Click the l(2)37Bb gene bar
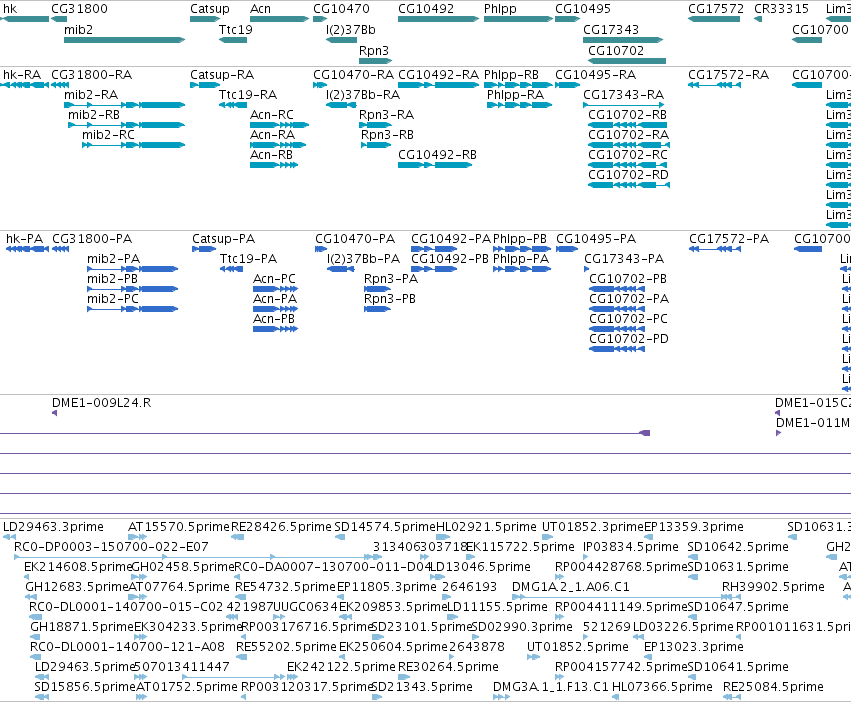Image resolution: width=851 pixels, height=702 pixels. pyautogui.click(x=341, y=40)
